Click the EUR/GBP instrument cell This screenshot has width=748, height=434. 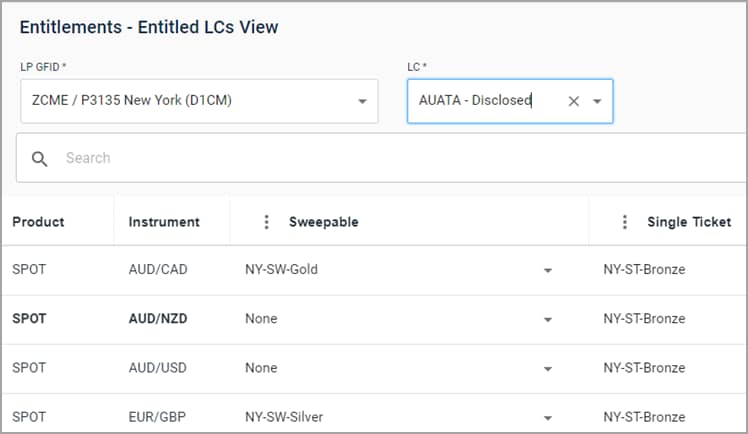158,417
